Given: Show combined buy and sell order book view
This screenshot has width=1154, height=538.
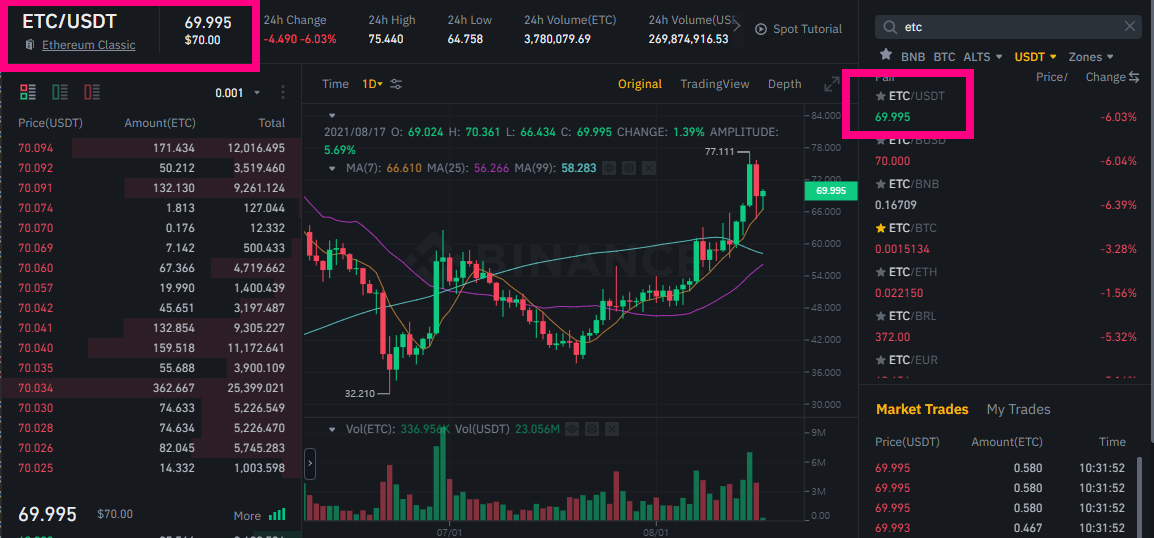Looking at the screenshot, I should click(x=28, y=92).
